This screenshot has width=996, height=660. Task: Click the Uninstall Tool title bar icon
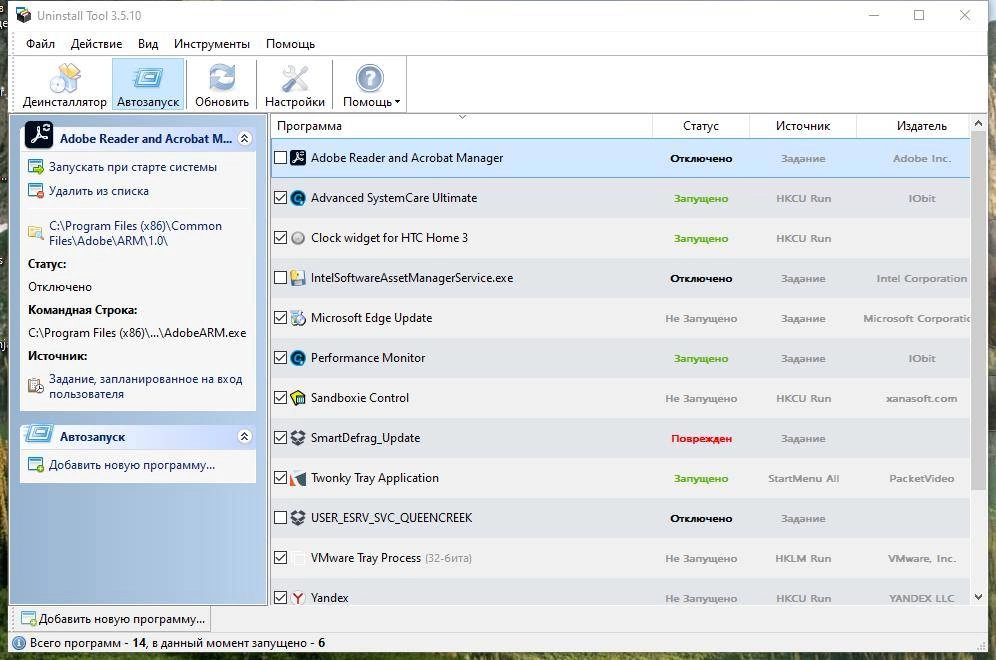pyautogui.click(x=23, y=15)
